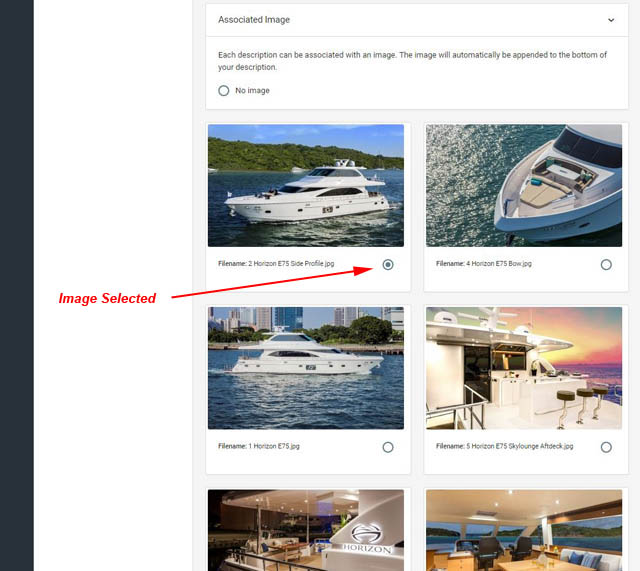Image resolution: width=640 pixels, height=571 pixels.
Task: Click the Associated Image header title
Action: [x=254, y=20]
